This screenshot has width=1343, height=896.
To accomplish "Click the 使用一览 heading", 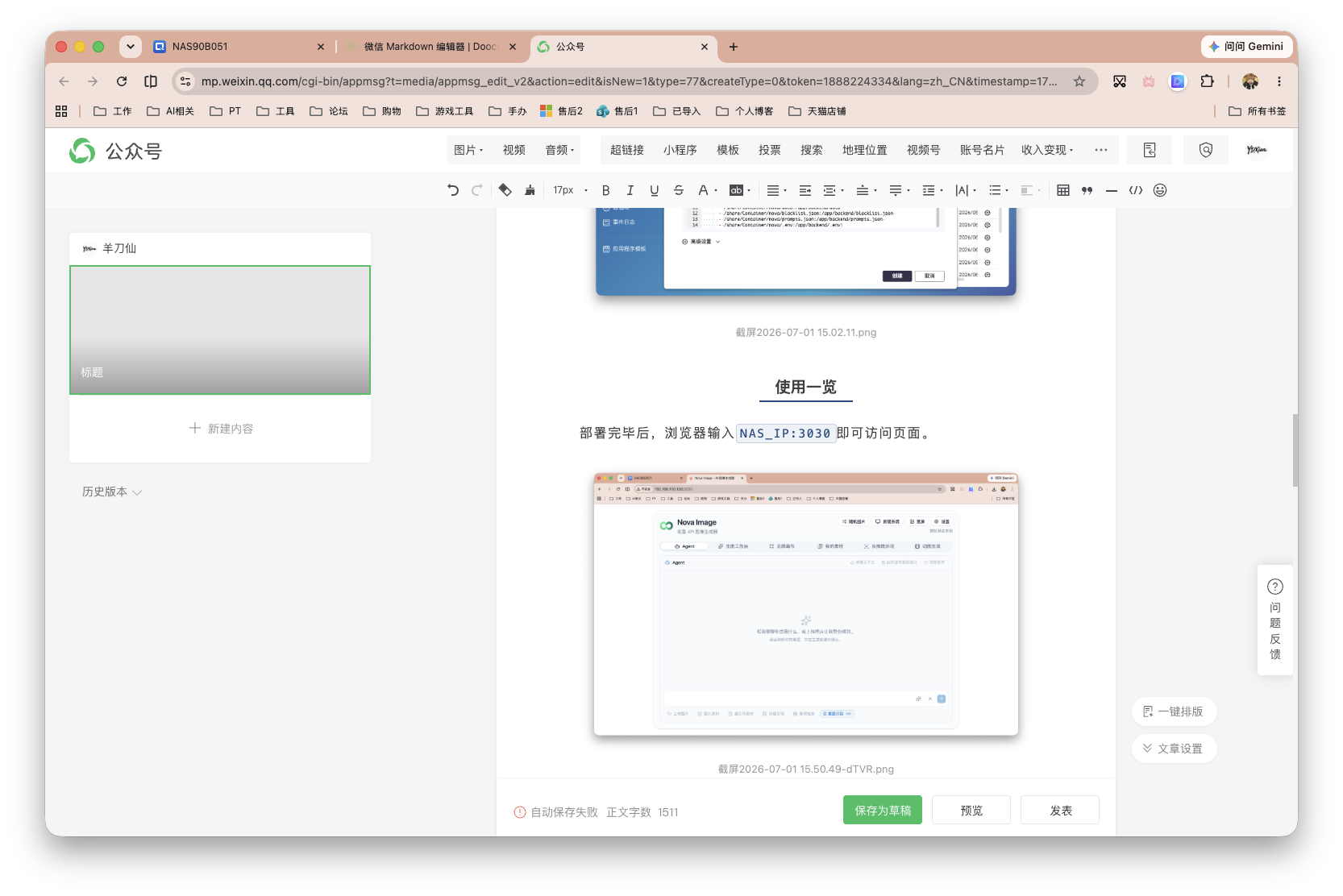I will tap(806, 387).
